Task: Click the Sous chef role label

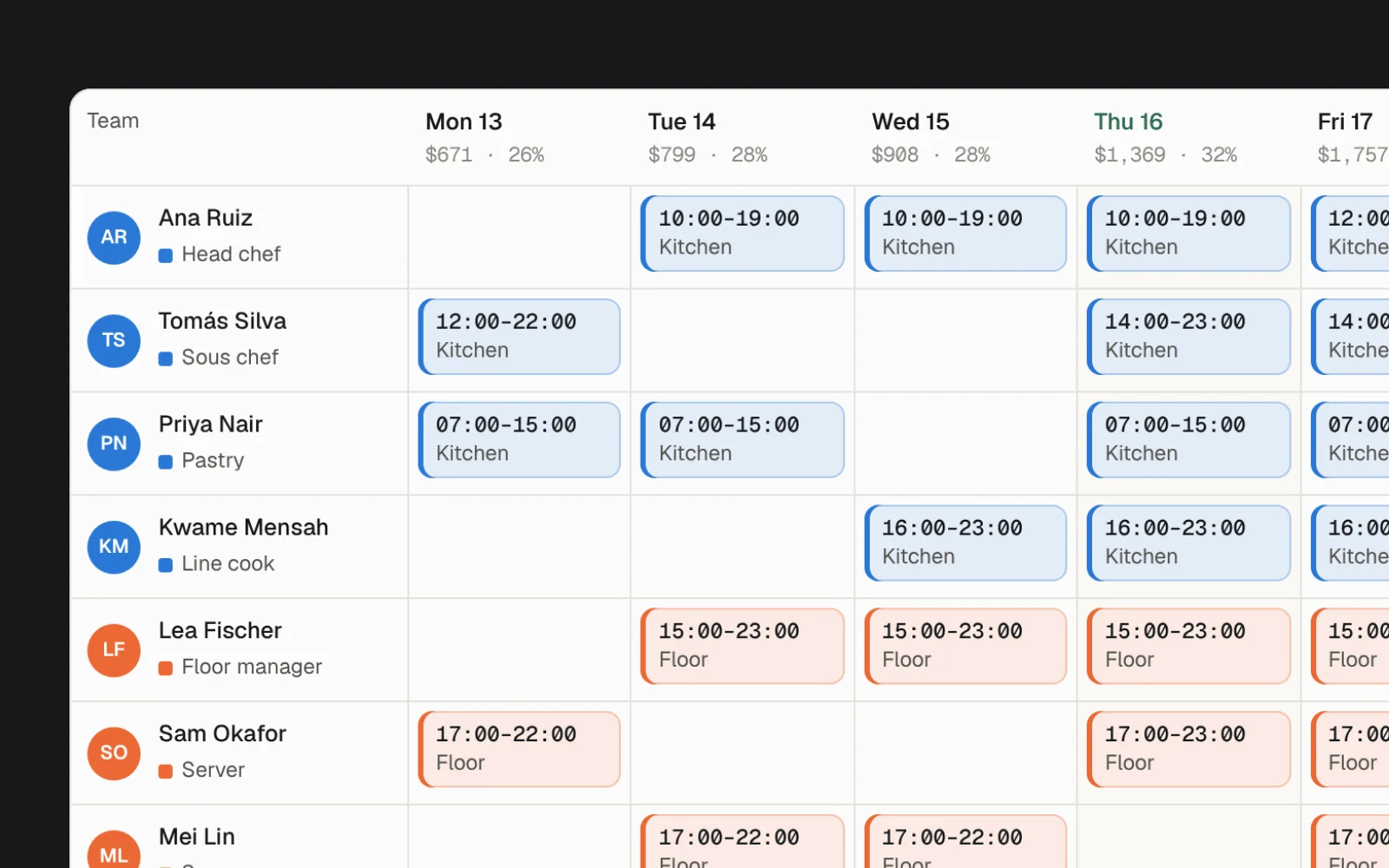Action: tap(230, 358)
